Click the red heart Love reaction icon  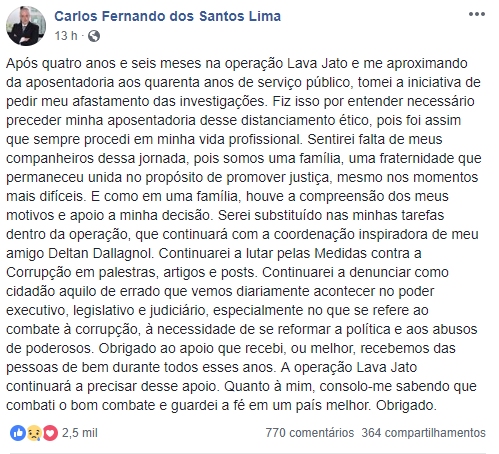[50, 433]
